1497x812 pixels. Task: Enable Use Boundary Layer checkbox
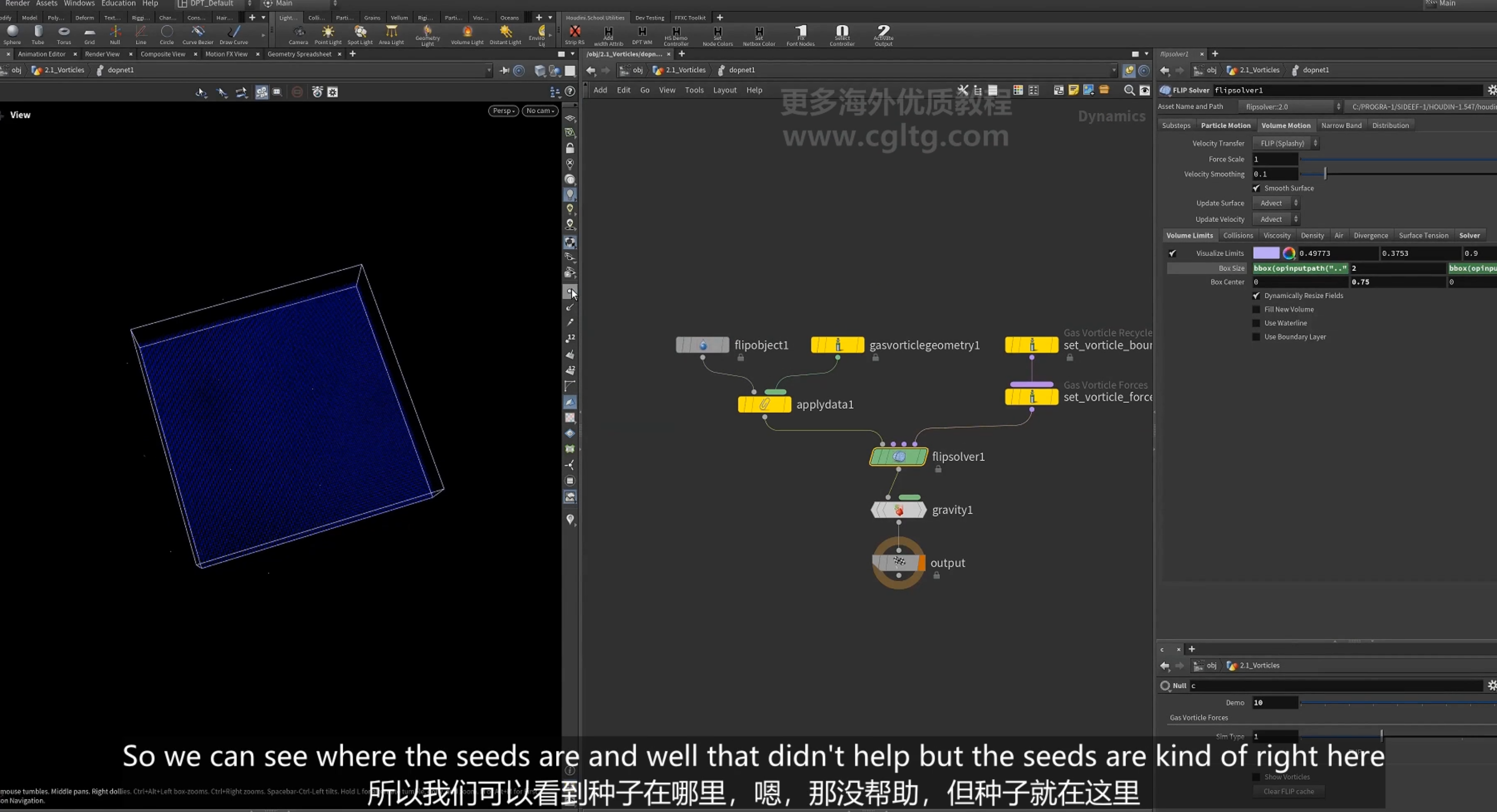click(x=1256, y=337)
